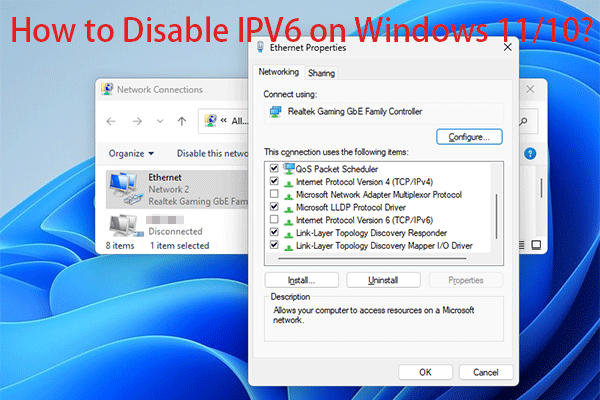Go back in Network Connections window
The width and height of the screenshot is (600, 400).
tap(111, 121)
